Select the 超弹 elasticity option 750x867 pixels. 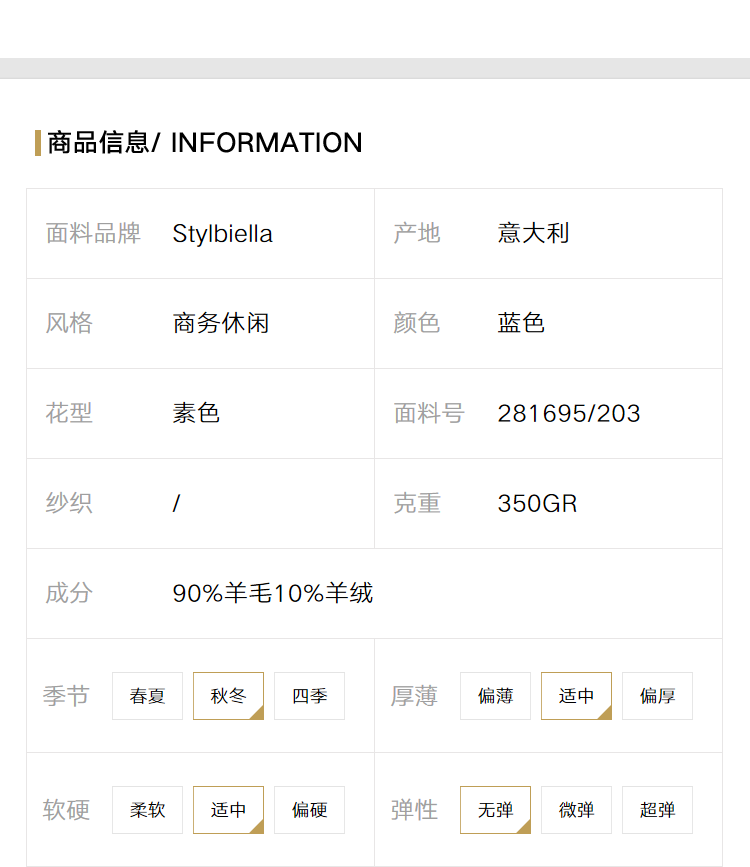tap(657, 809)
